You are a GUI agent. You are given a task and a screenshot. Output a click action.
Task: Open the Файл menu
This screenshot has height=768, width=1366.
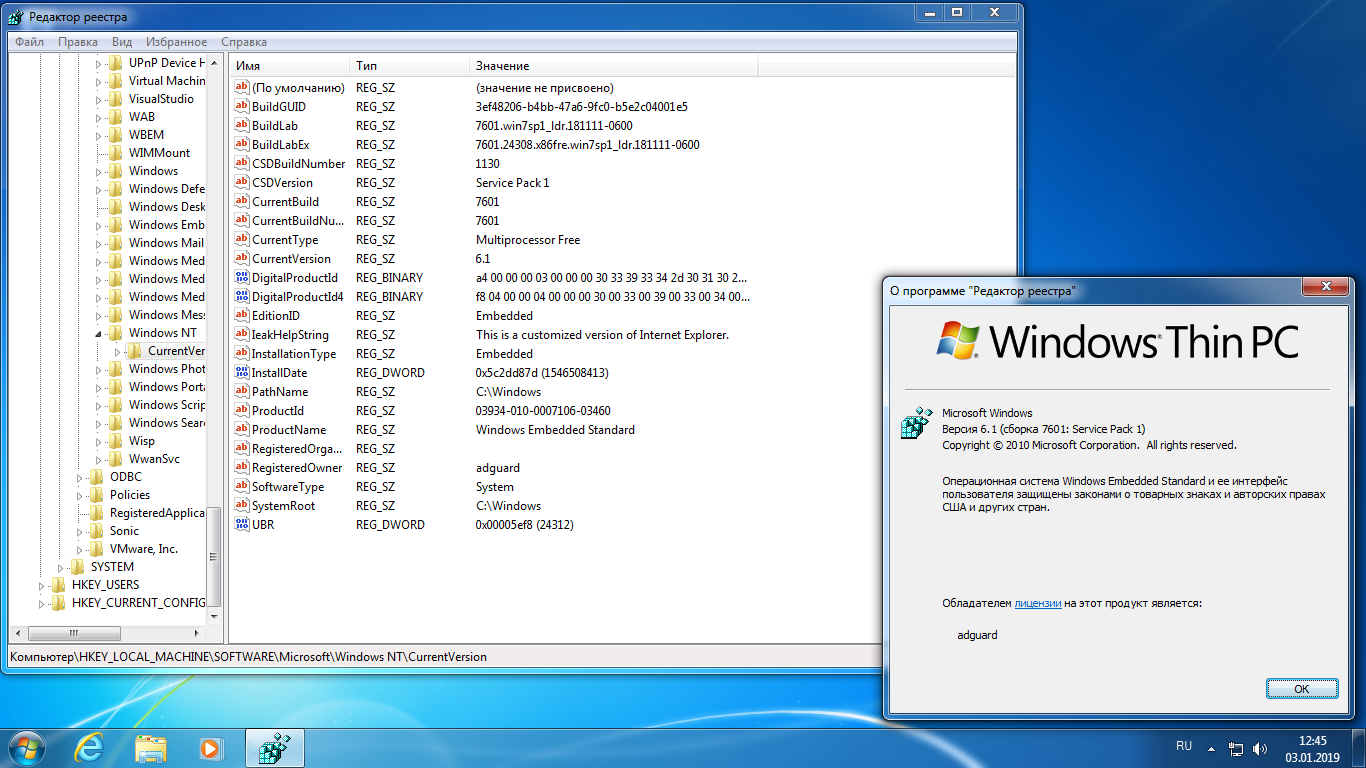29,42
